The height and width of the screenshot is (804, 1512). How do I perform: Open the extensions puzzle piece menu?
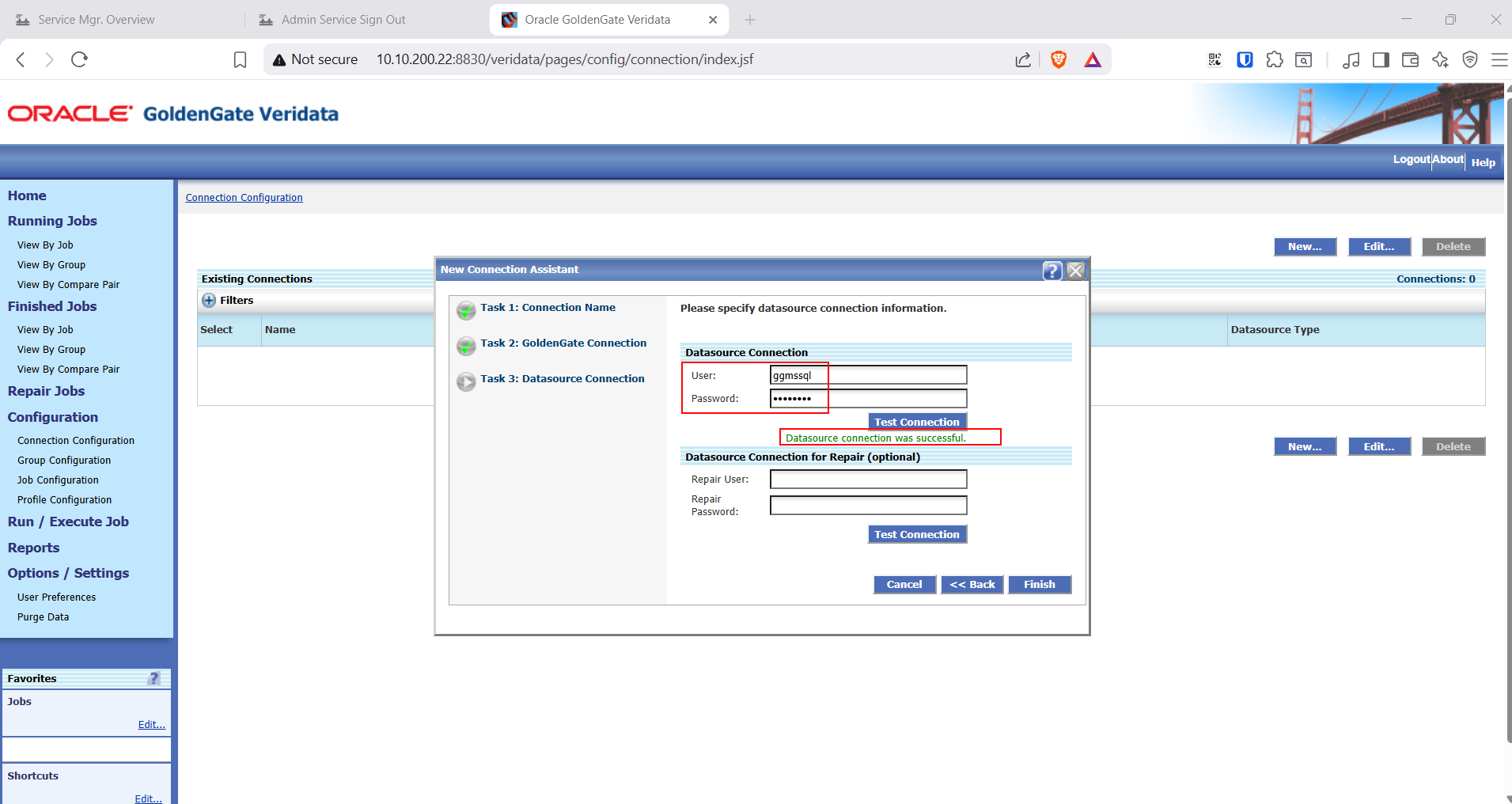1275,59
